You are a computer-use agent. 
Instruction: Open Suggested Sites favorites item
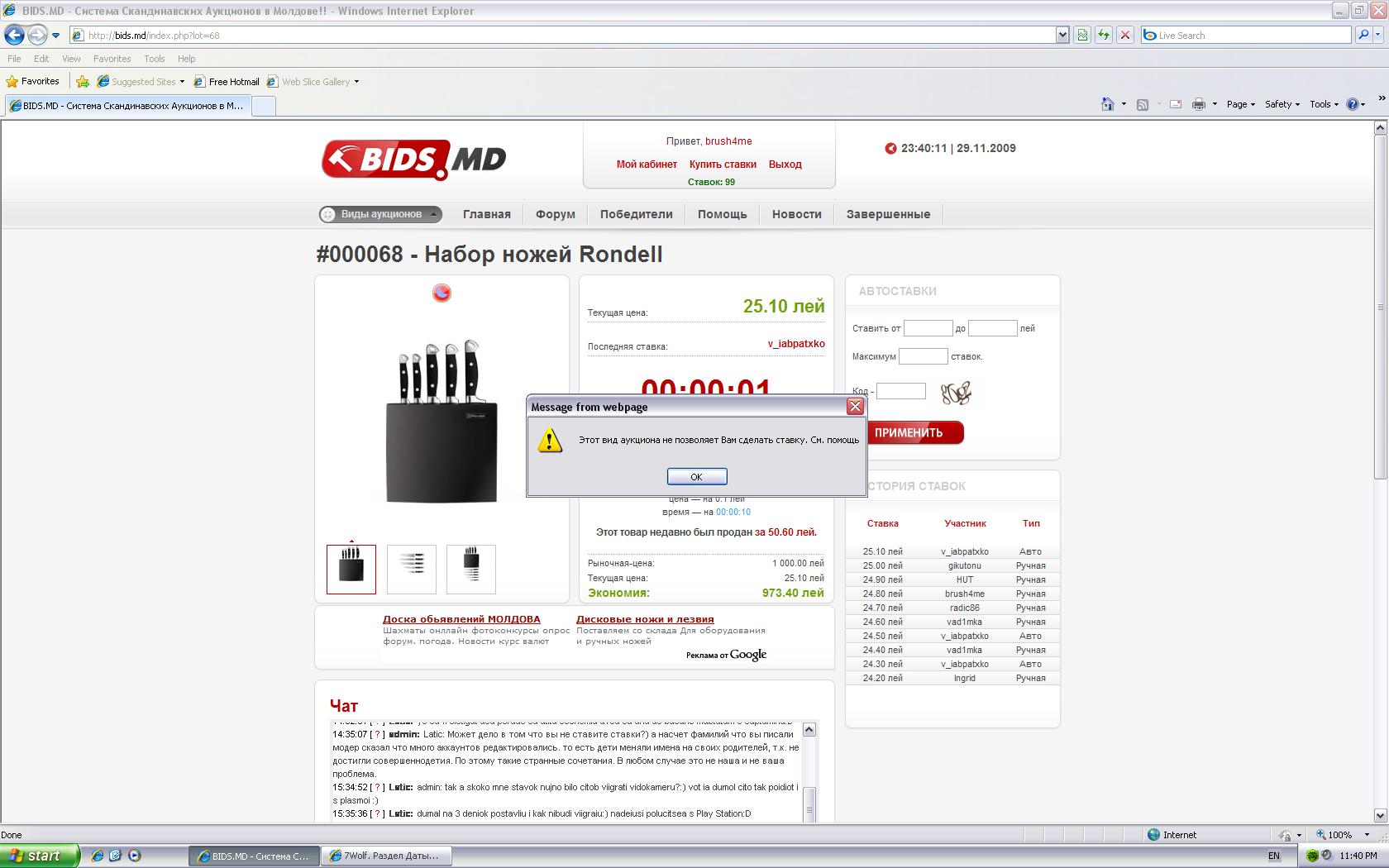[x=141, y=82]
